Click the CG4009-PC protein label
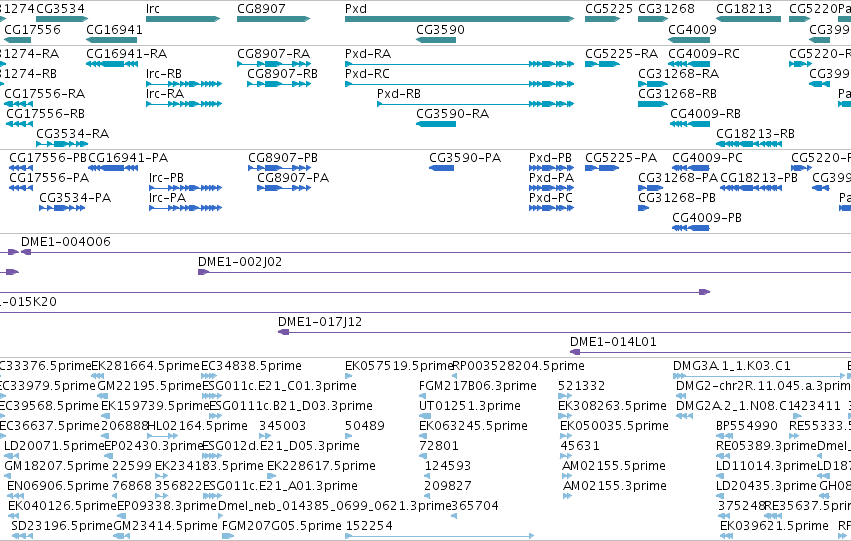This screenshot has height=541, width=851. click(x=707, y=158)
